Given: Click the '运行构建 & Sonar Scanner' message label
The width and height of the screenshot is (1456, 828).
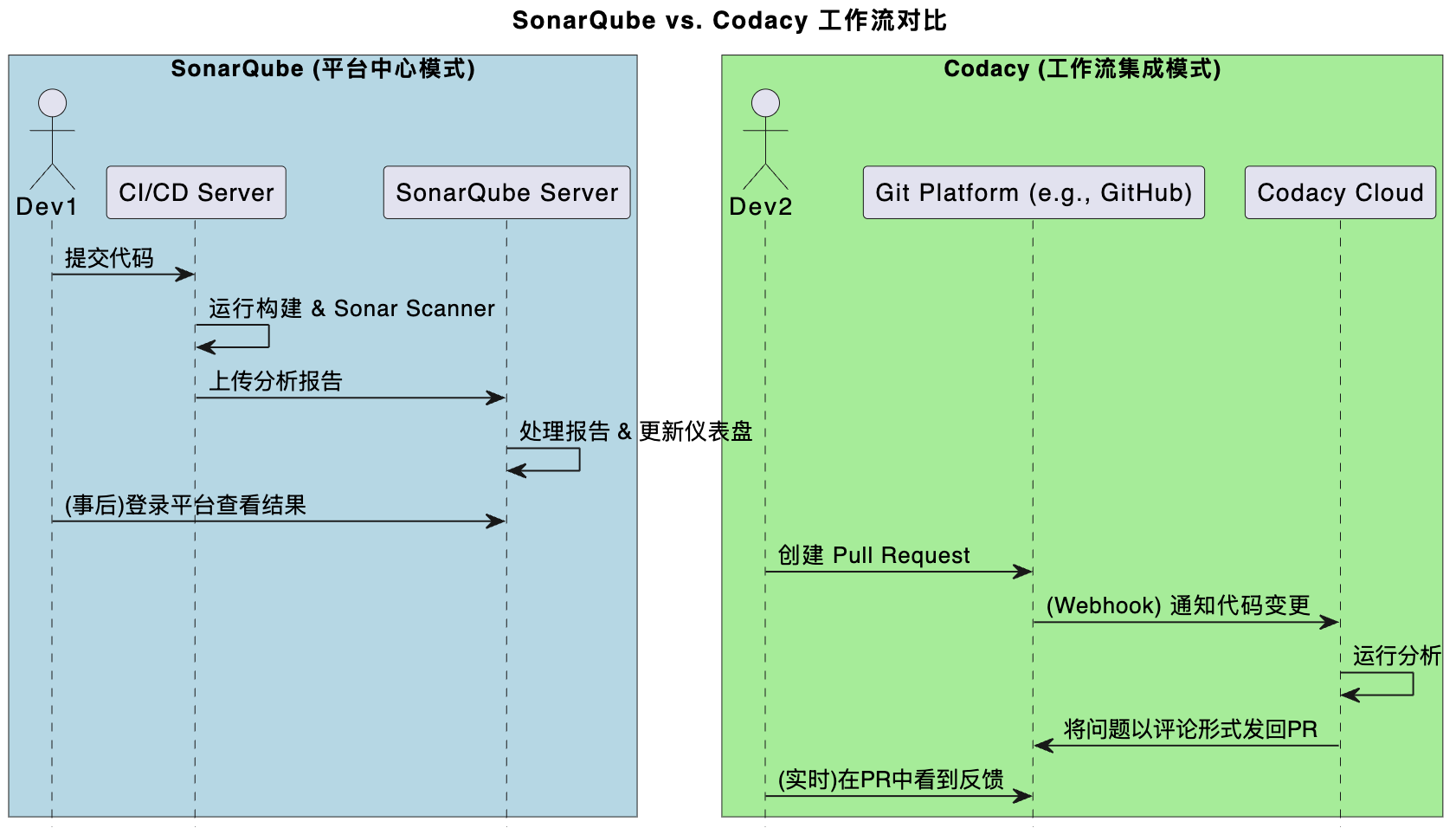Looking at the screenshot, I should coord(351,308).
